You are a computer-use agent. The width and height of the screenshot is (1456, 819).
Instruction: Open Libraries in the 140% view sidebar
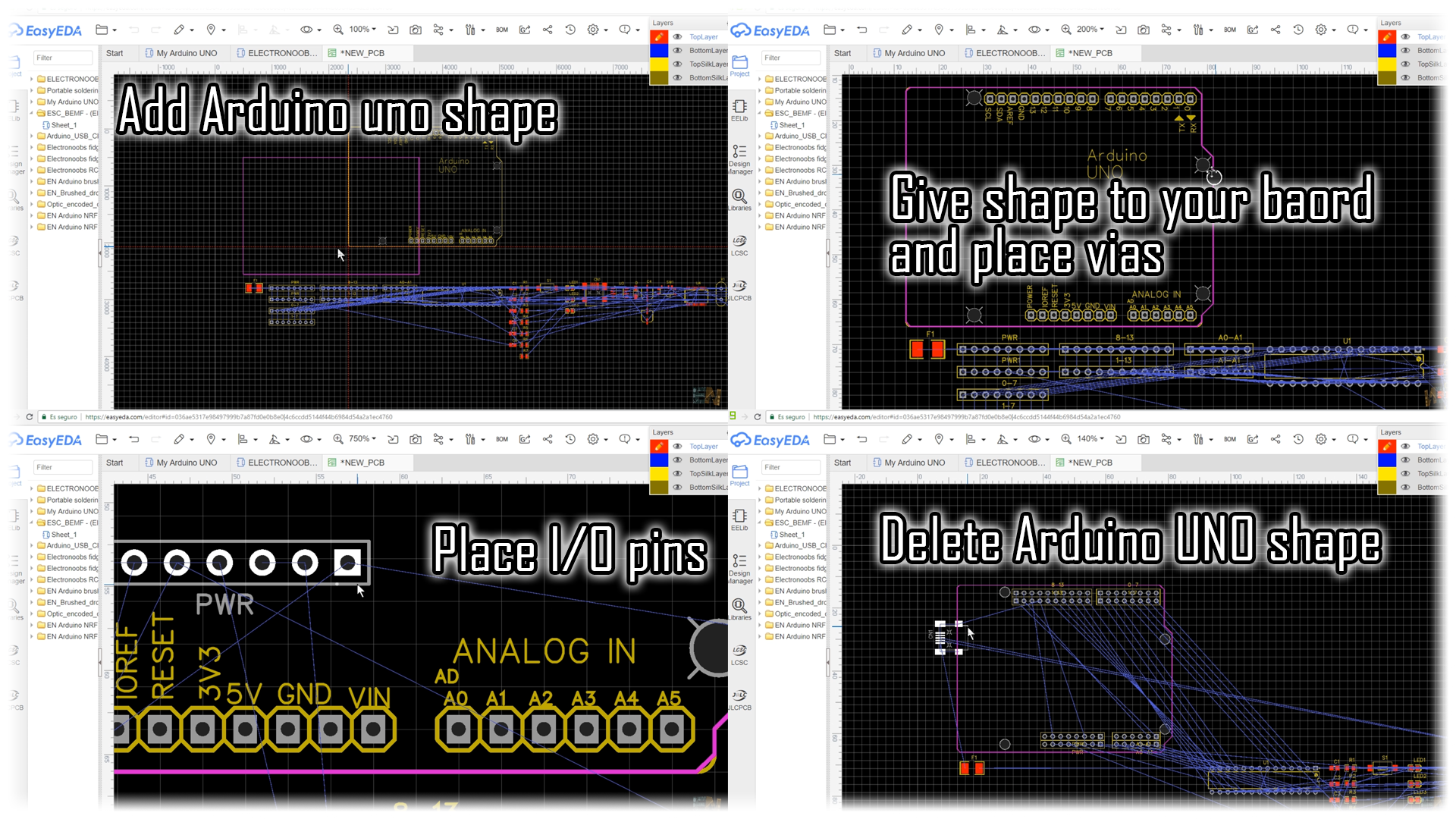pyautogui.click(x=740, y=609)
